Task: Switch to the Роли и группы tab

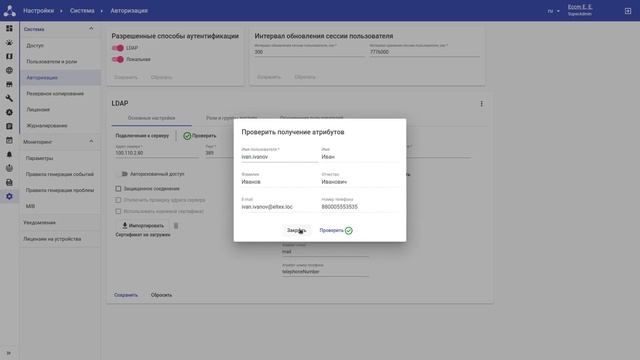Action: click(x=232, y=118)
